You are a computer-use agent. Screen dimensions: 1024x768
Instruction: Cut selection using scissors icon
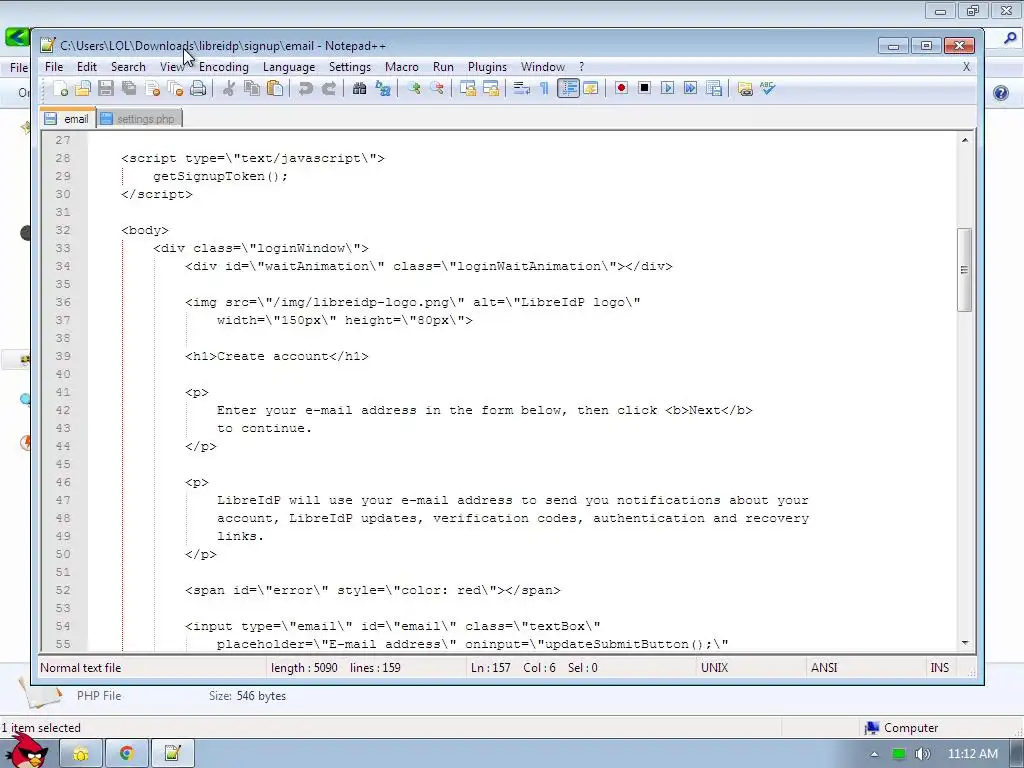coord(229,89)
